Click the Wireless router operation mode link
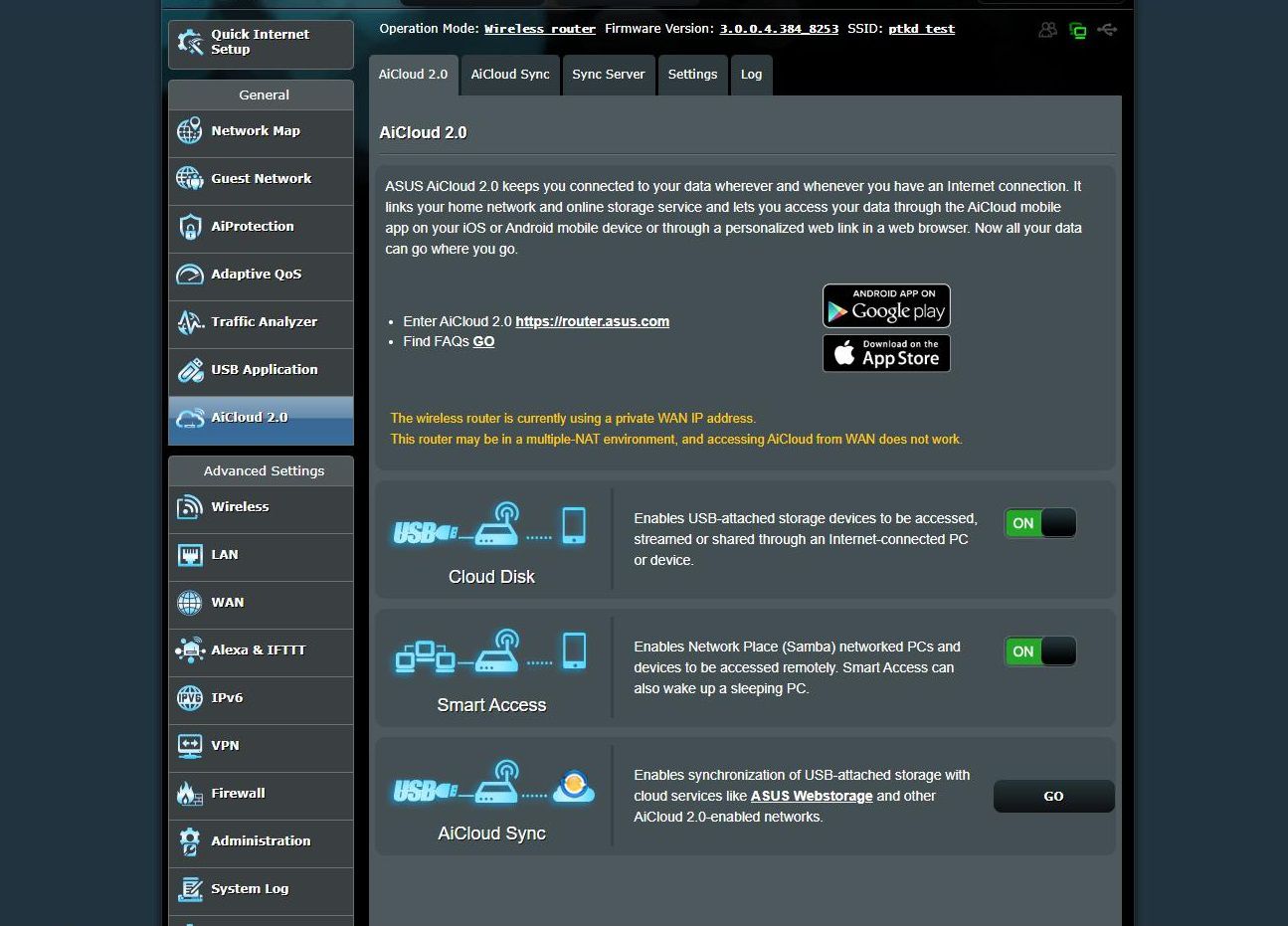This screenshot has width=1288, height=926. click(540, 29)
